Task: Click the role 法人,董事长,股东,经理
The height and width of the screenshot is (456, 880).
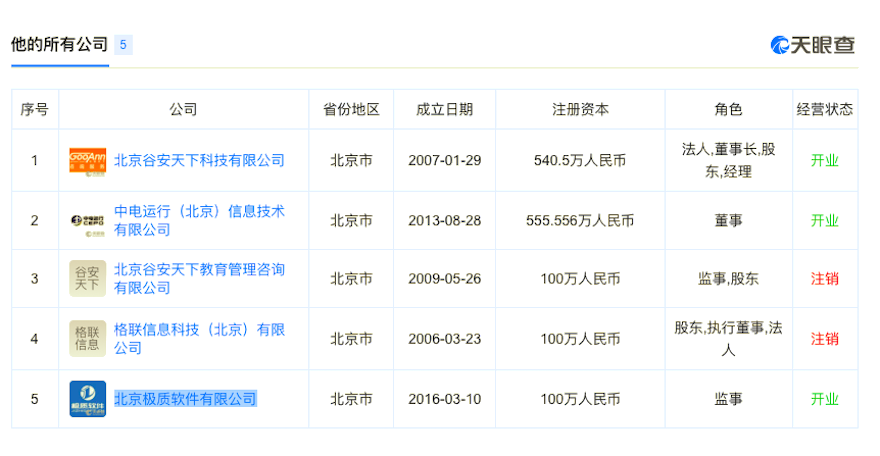Action: 728,160
